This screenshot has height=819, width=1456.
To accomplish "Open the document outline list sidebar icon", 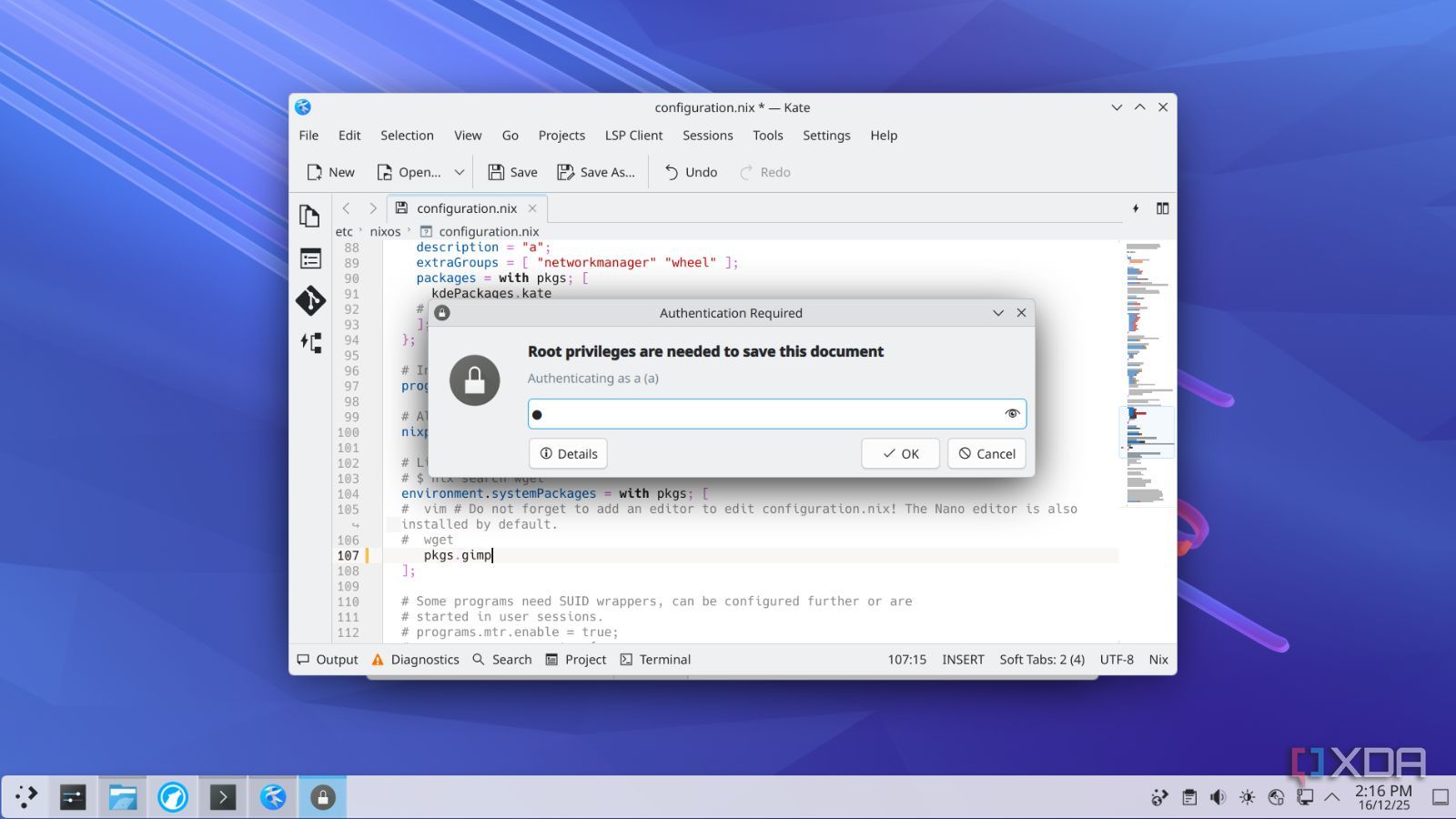I will pos(310,259).
